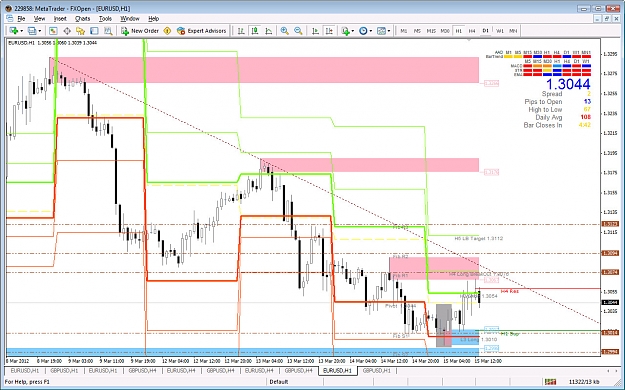Click the chart window icon in menu bar

(x=10, y=18)
